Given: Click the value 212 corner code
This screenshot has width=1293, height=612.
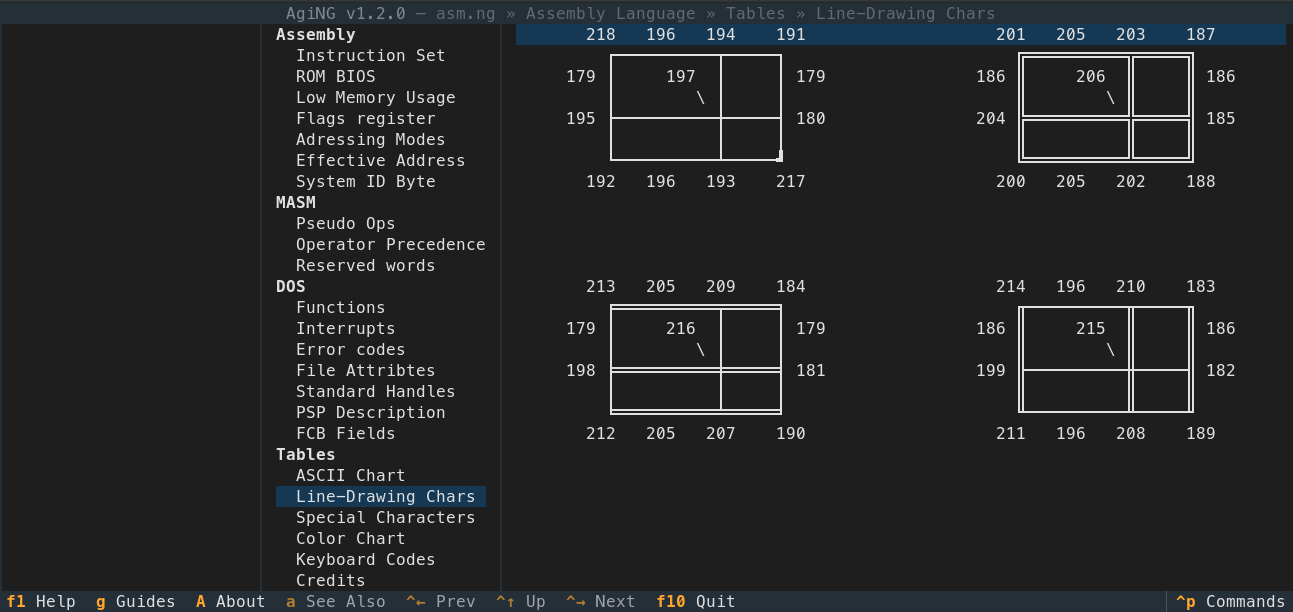Looking at the screenshot, I should pos(601,434).
